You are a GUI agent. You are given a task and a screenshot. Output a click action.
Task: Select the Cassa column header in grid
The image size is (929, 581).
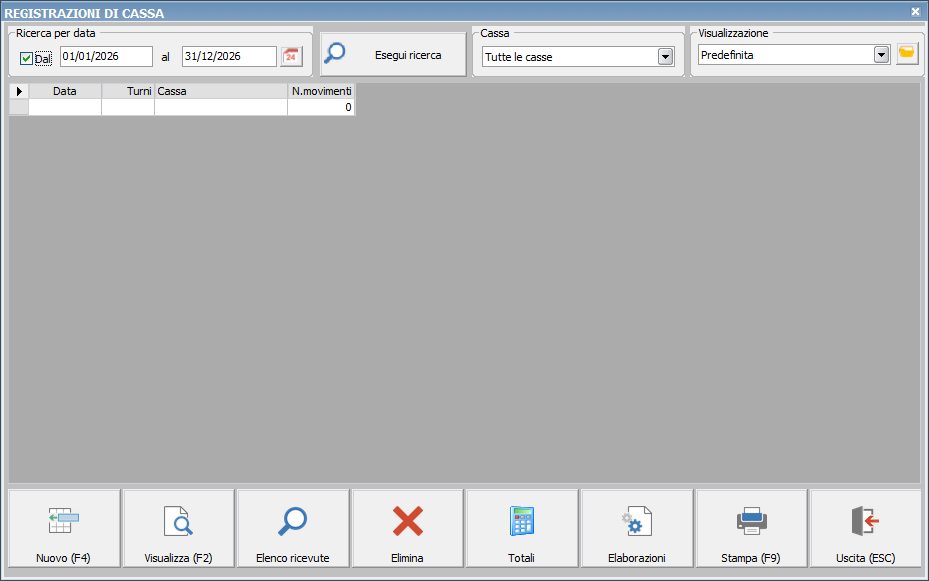tap(220, 91)
